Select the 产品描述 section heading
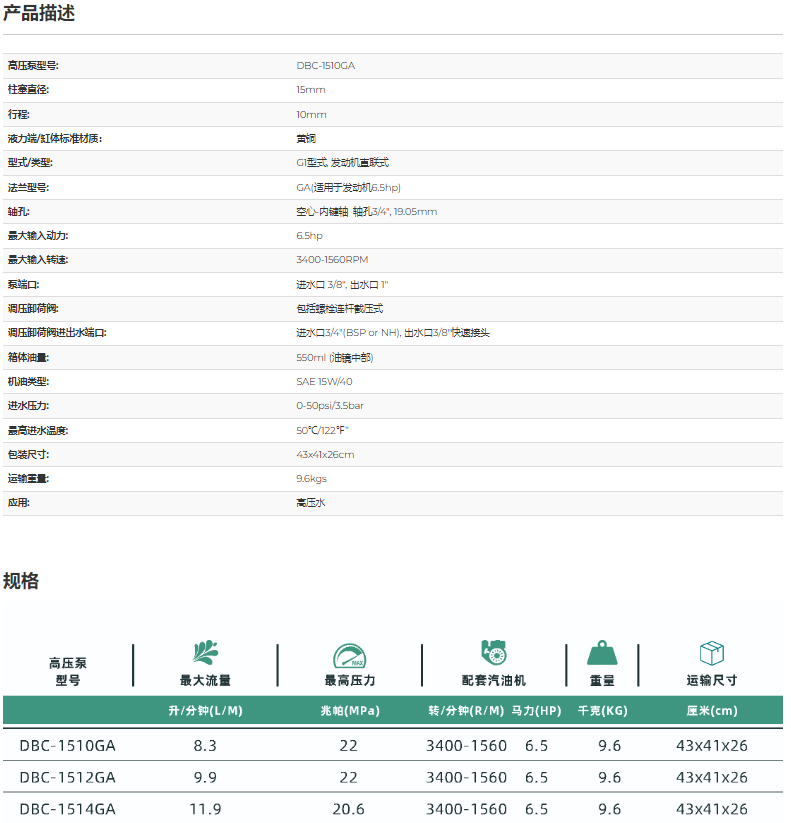The image size is (791, 823). coord(39,14)
